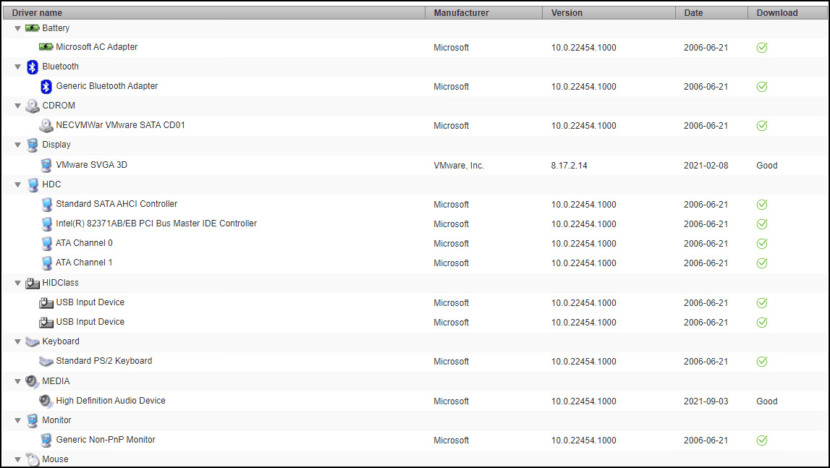Screen dimensions: 830x468
Task: Select the High Definition Audio Device name
Action: pos(111,401)
